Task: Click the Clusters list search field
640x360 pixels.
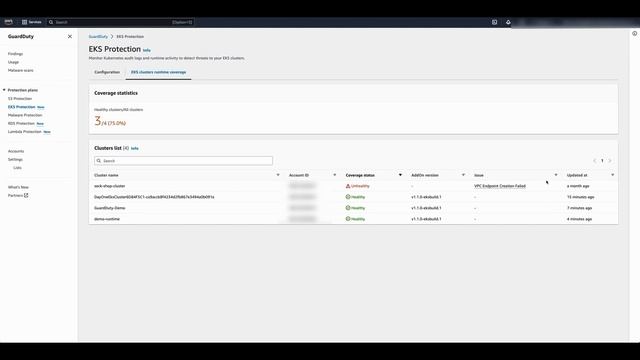Action: (x=183, y=161)
